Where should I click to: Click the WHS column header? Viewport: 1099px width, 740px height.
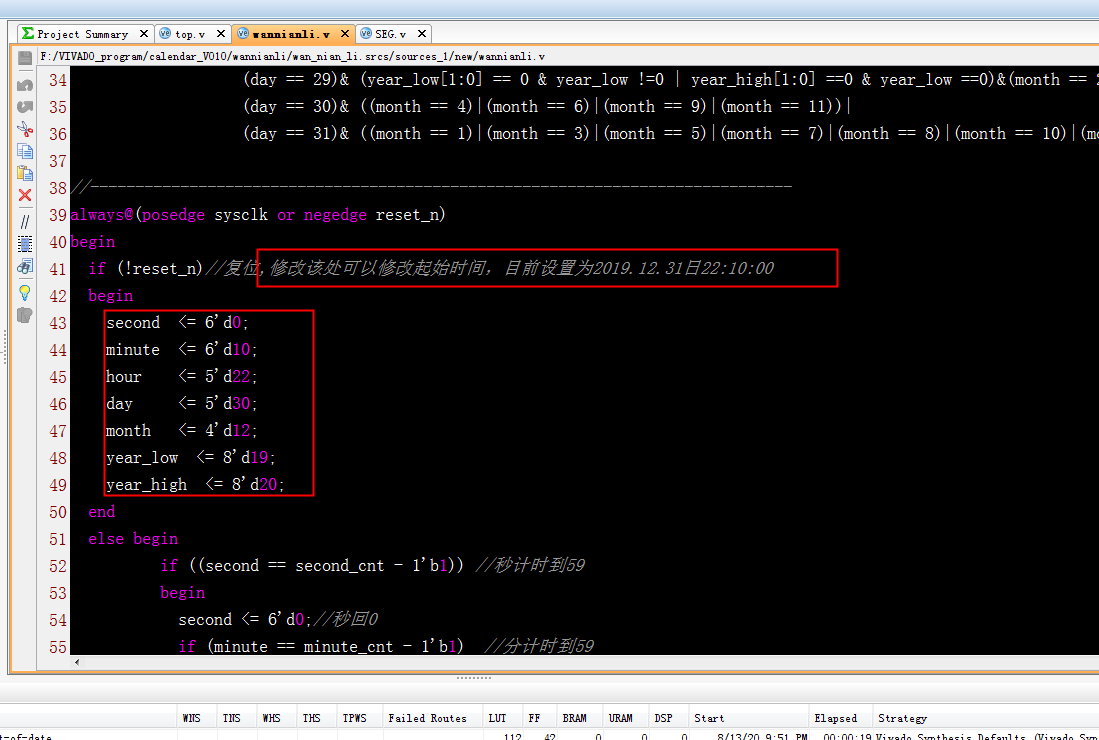pos(271,718)
